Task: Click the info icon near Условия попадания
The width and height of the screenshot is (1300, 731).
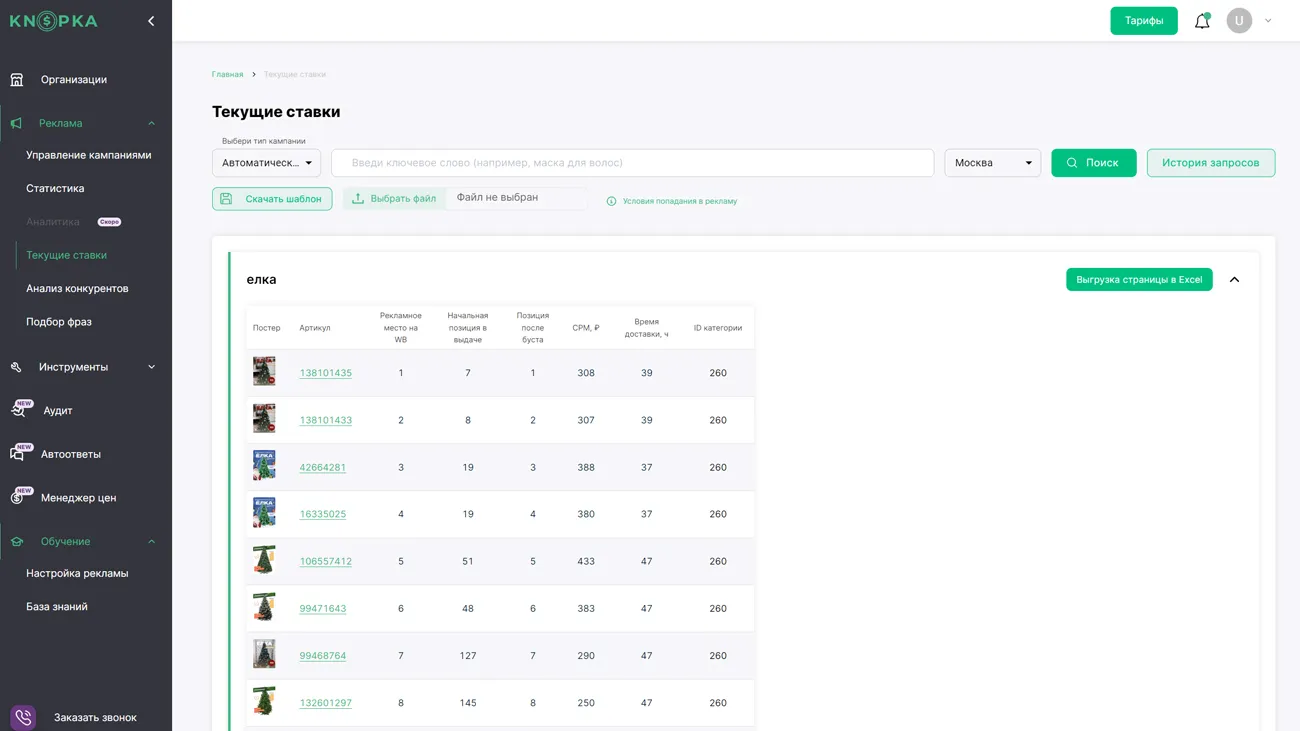Action: (611, 201)
